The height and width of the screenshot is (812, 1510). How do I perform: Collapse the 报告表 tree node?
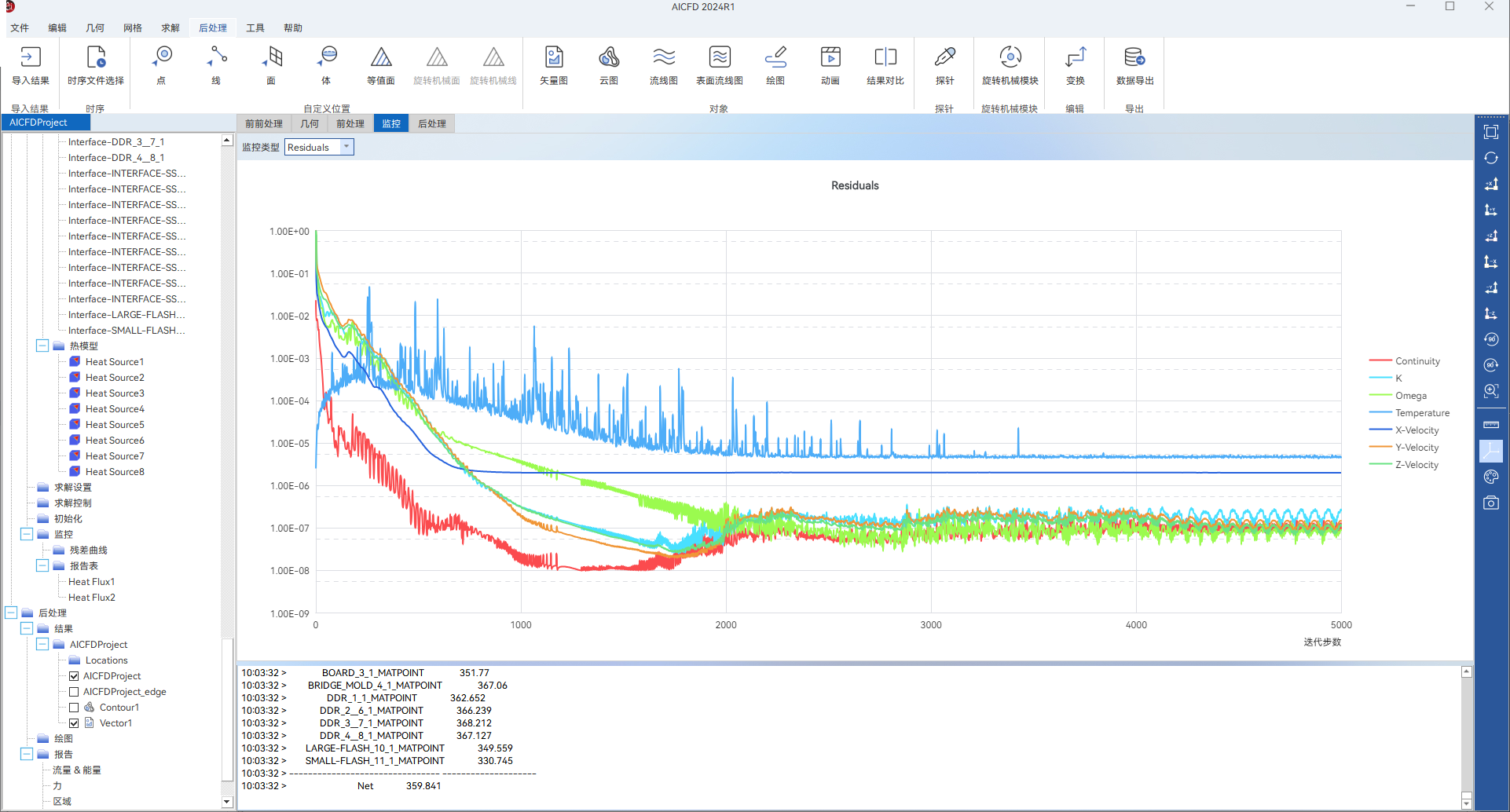click(42, 565)
